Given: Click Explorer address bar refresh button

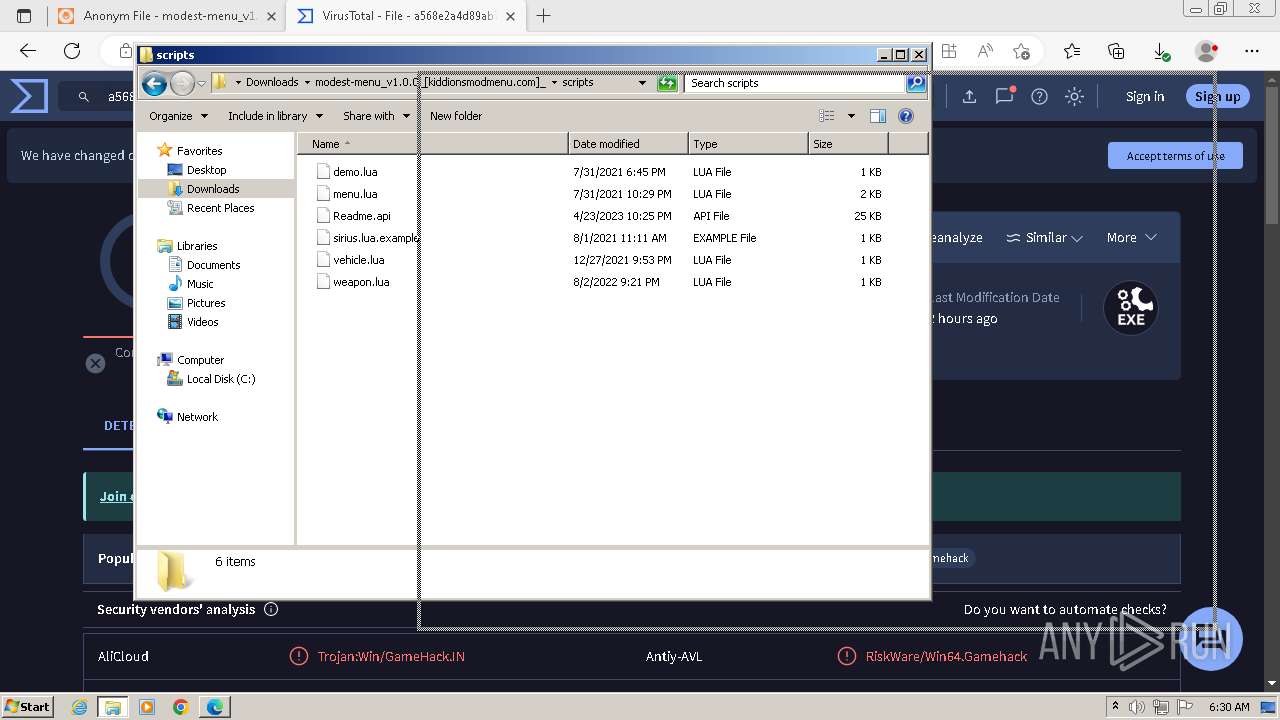Looking at the screenshot, I should 667,83.
